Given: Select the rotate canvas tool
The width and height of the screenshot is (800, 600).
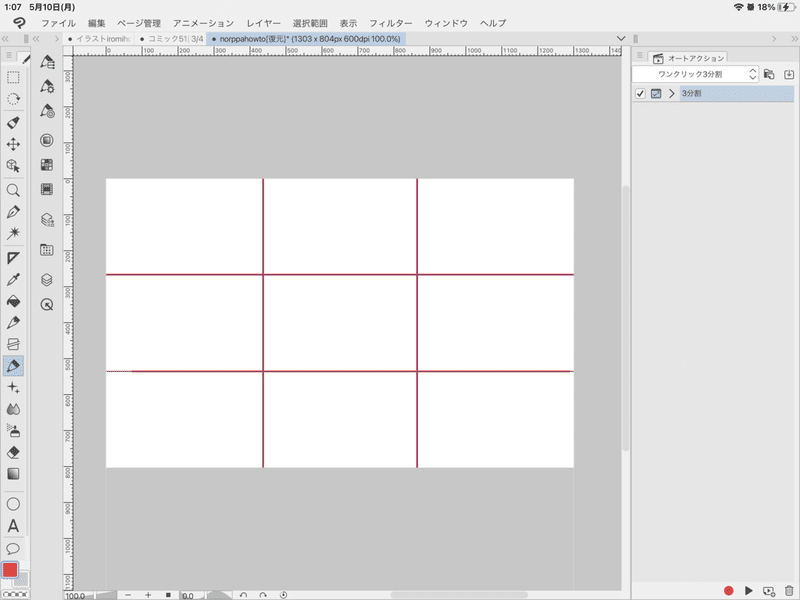Looking at the screenshot, I should coord(13,99).
